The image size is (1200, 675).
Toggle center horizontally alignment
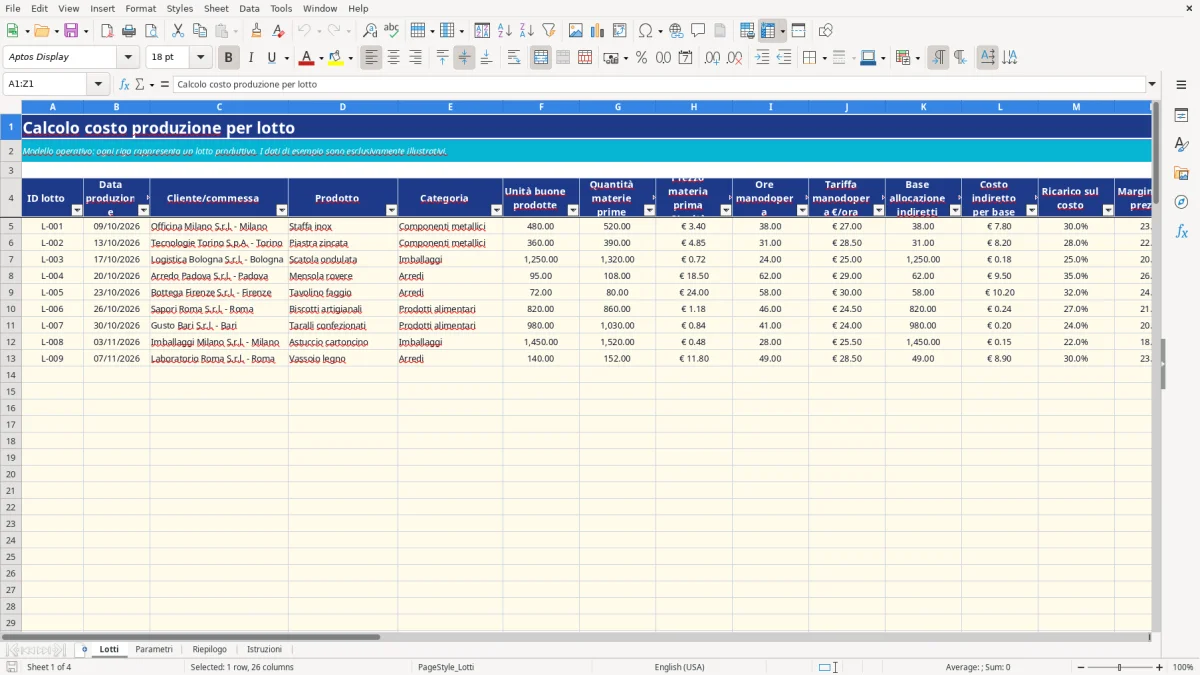[393, 58]
